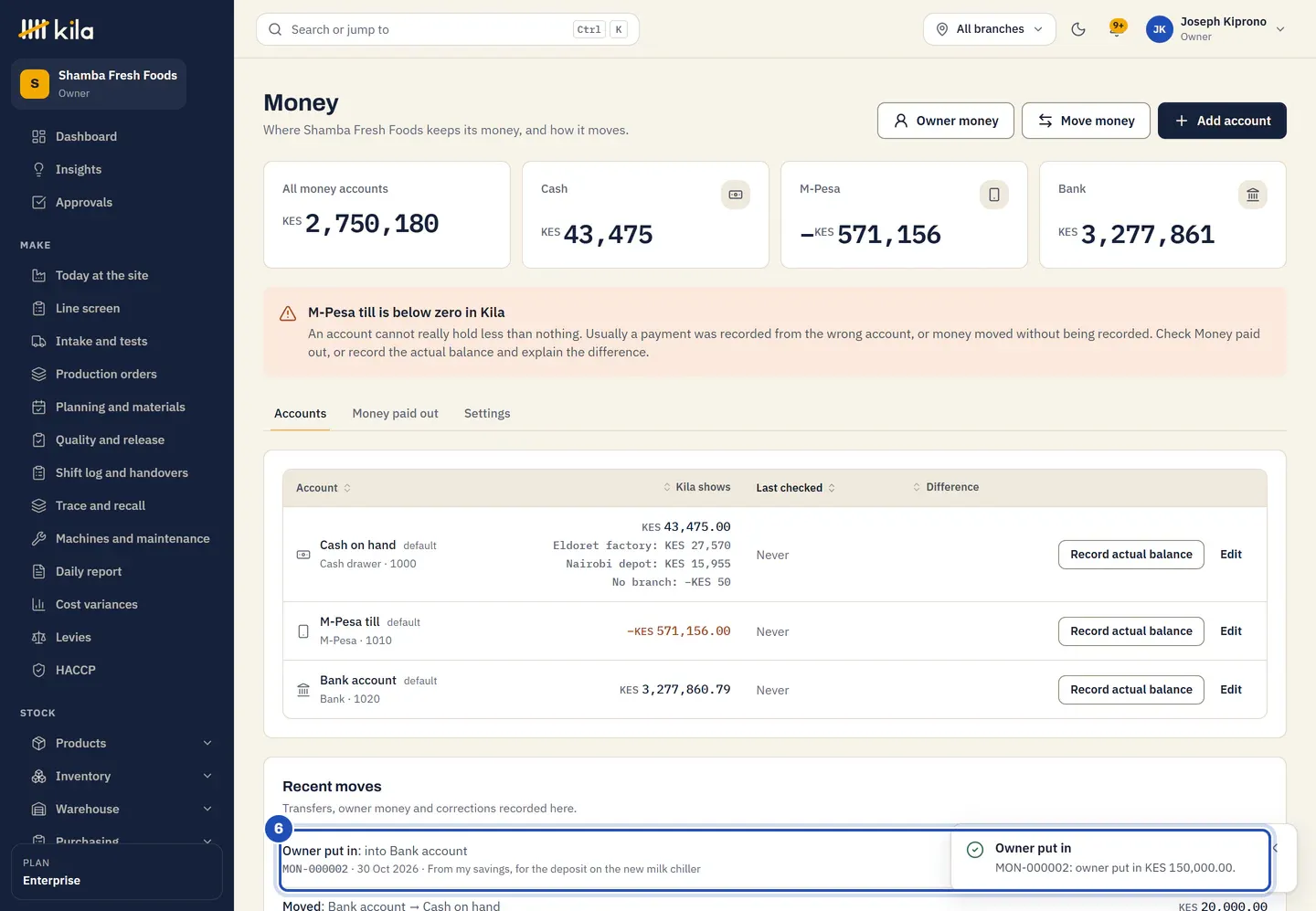This screenshot has width=1316, height=911.
Task: Click the Kila logo
Action: coord(56,29)
